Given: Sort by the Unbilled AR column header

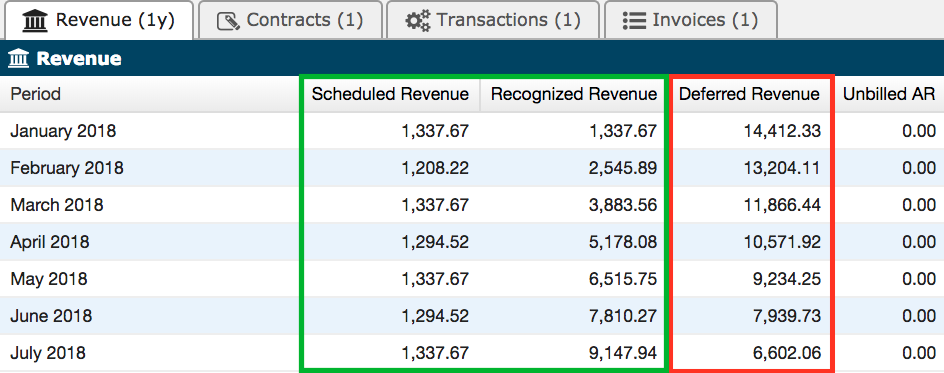Looking at the screenshot, I should coord(888,94).
